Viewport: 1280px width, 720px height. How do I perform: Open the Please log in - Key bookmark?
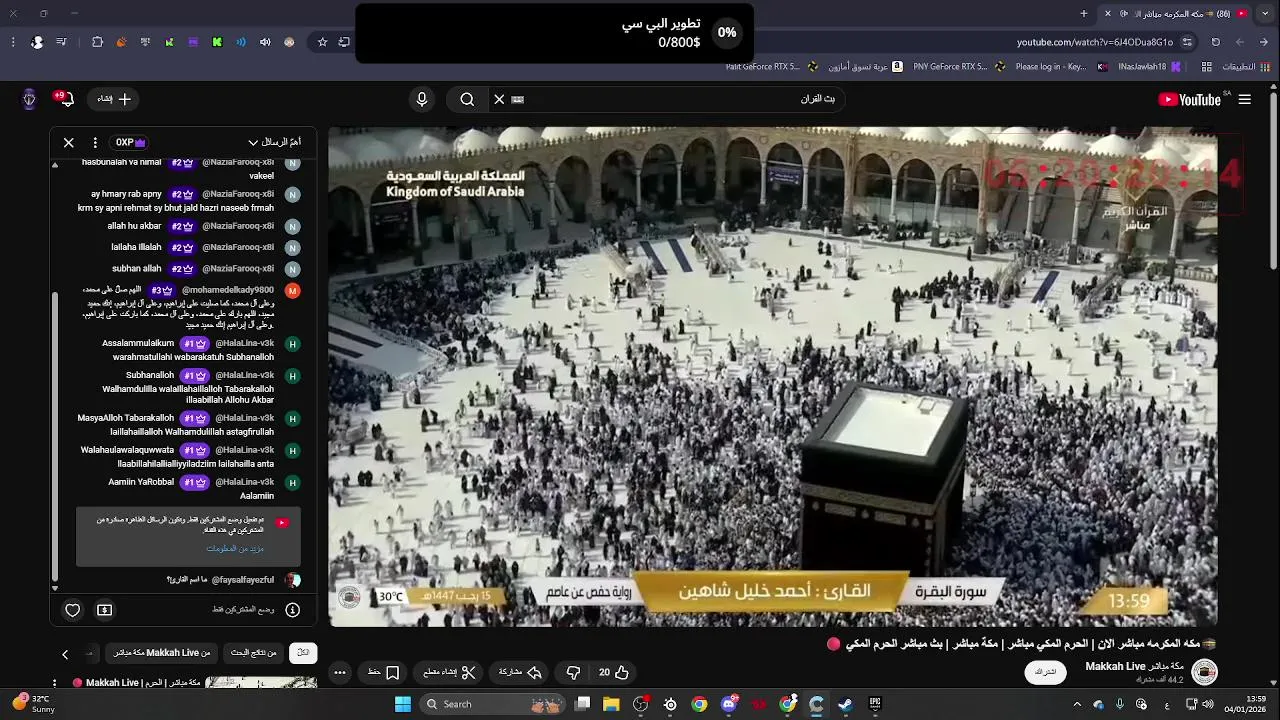point(1062,67)
